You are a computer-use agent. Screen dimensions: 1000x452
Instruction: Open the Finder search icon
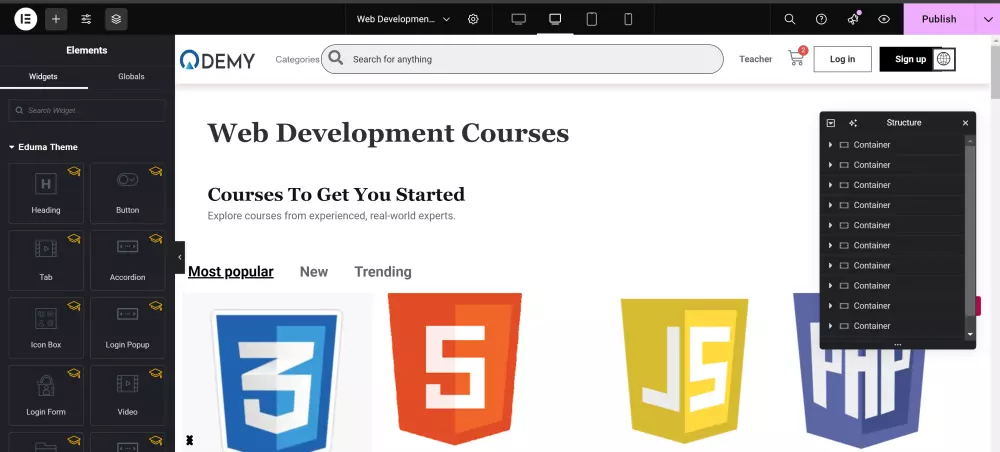[790, 19]
